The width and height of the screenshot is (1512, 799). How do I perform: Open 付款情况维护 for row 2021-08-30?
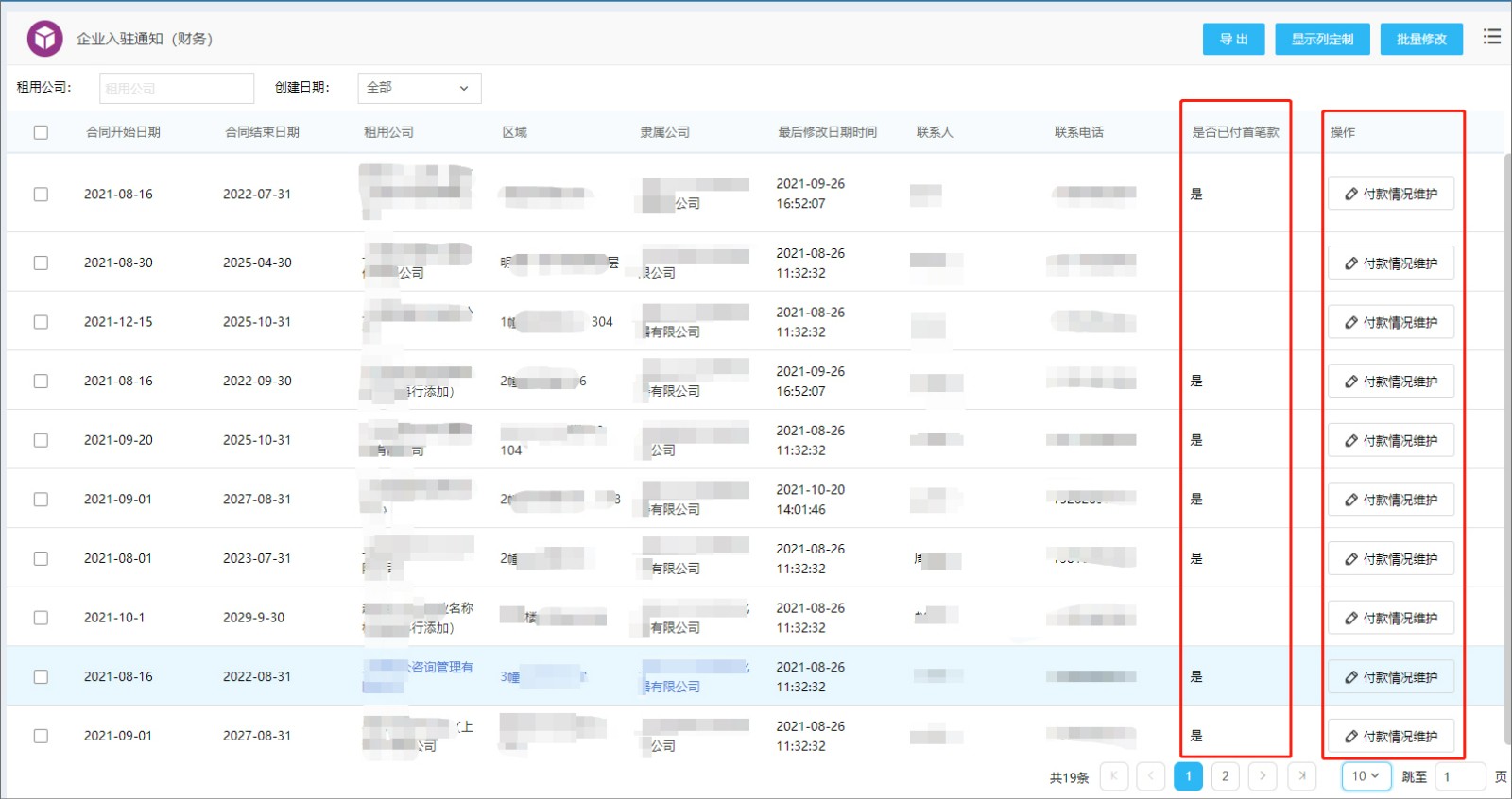click(x=1391, y=263)
